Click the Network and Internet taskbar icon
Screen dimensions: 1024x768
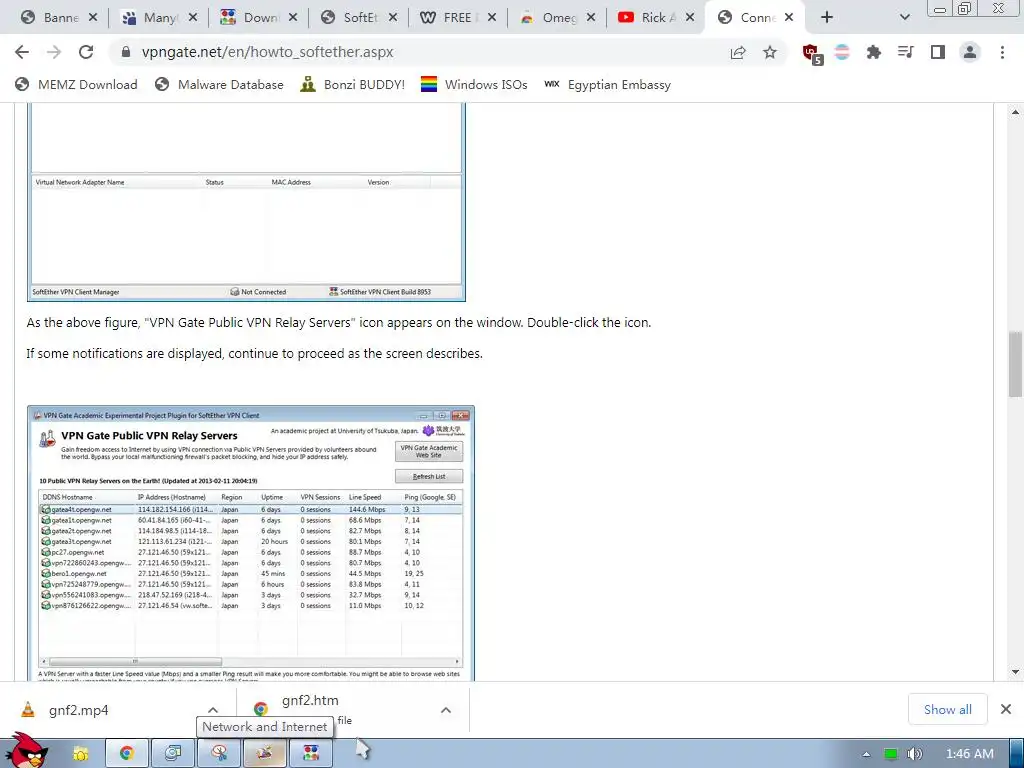(265, 754)
